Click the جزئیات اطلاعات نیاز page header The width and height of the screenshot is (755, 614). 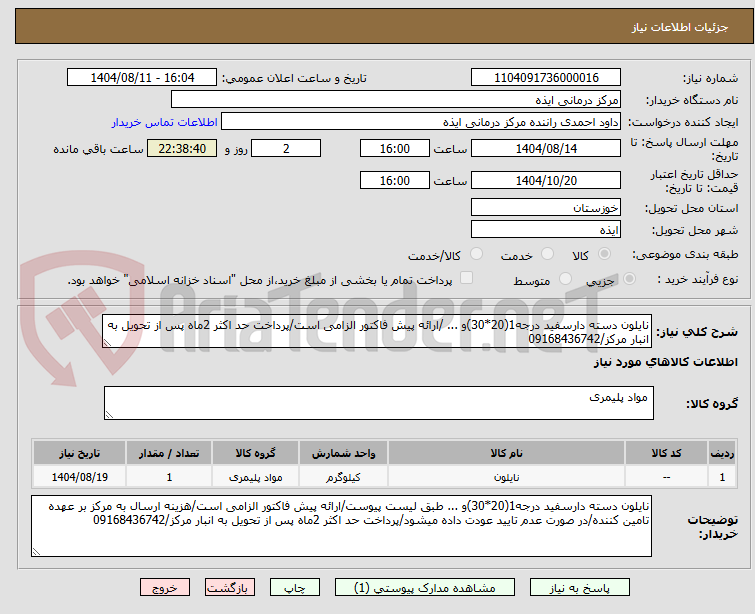pos(679,27)
